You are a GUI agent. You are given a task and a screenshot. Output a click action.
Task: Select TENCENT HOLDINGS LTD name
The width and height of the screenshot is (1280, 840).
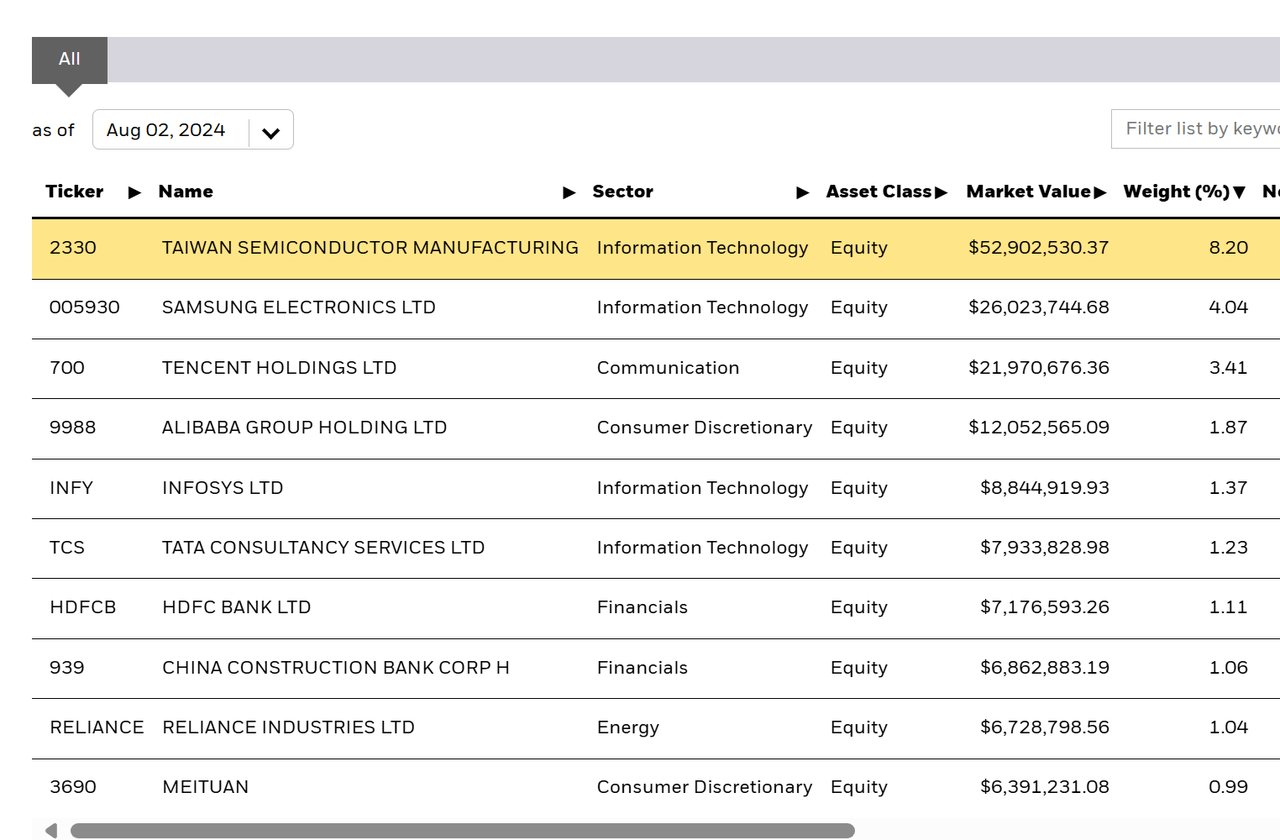coord(279,367)
